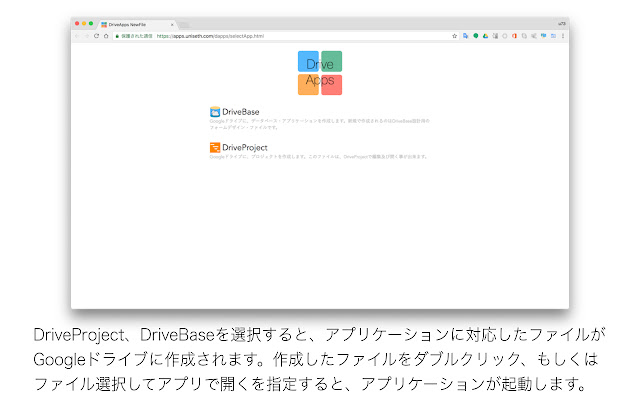Screen dimensions: 640x400
Task: Click the orange Office extension icon
Action: pos(514,36)
